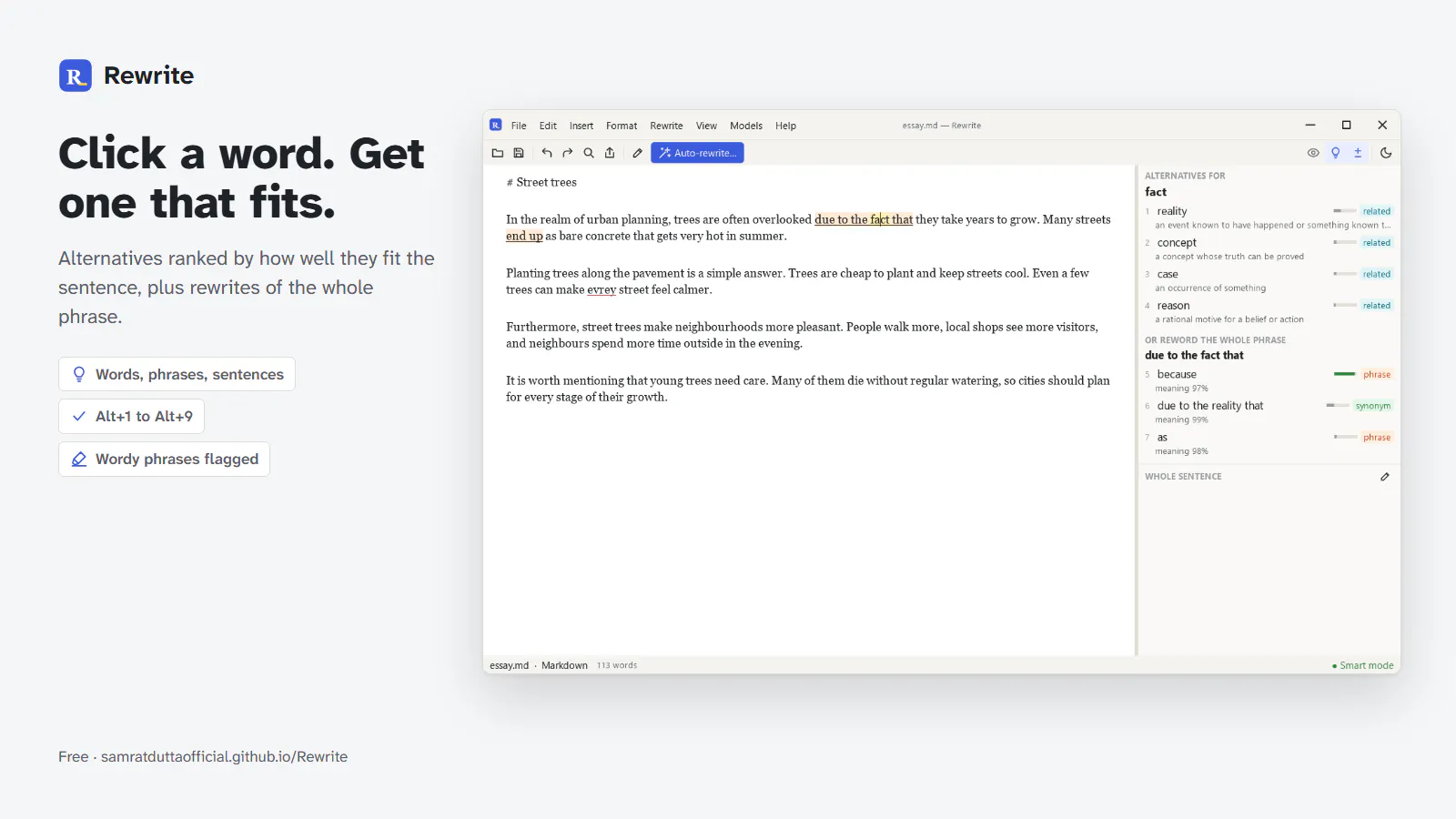
Task: Click 'essay.md' in the status bar
Action: click(x=509, y=665)
